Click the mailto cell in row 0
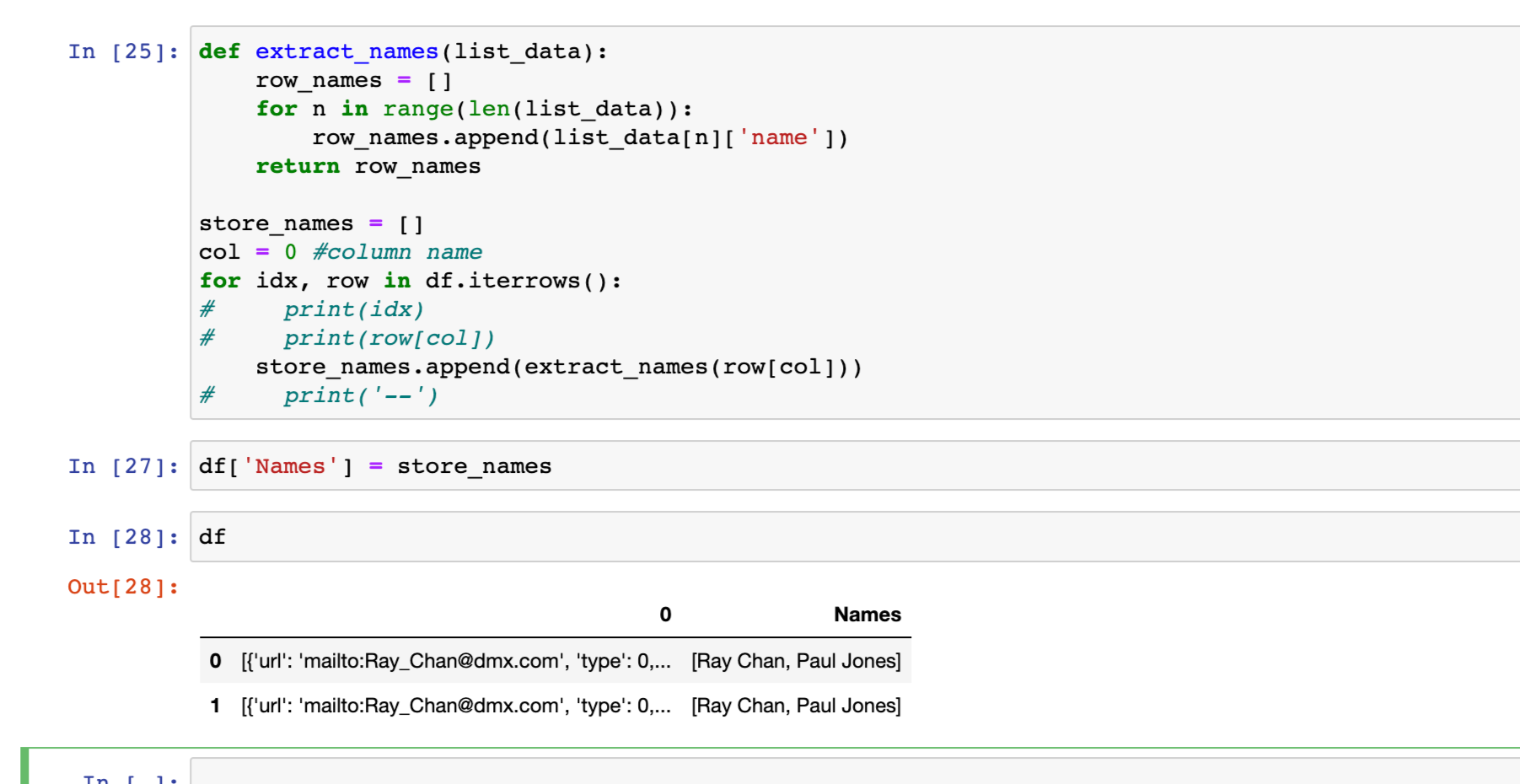Viewport: 1520px width, 784px height. [x=456, y=661]
